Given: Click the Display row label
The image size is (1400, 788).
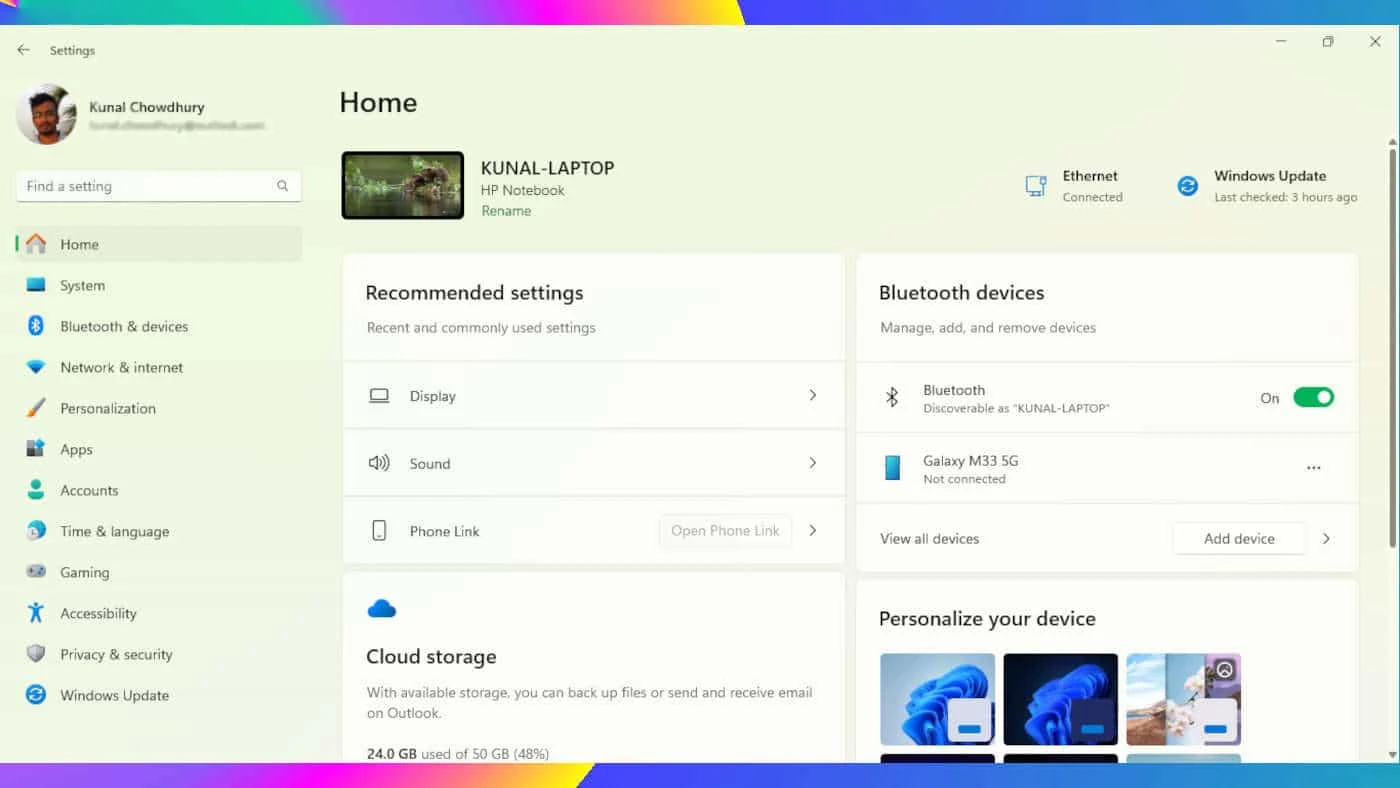Looking at the screenshot, I should coord(432,396).
